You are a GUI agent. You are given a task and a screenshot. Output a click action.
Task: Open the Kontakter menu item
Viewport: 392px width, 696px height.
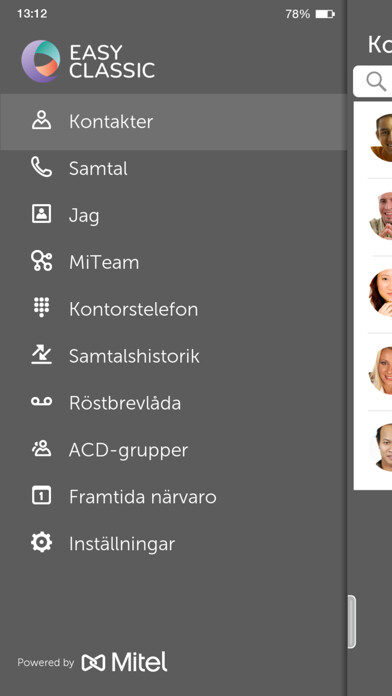(173, 122)
